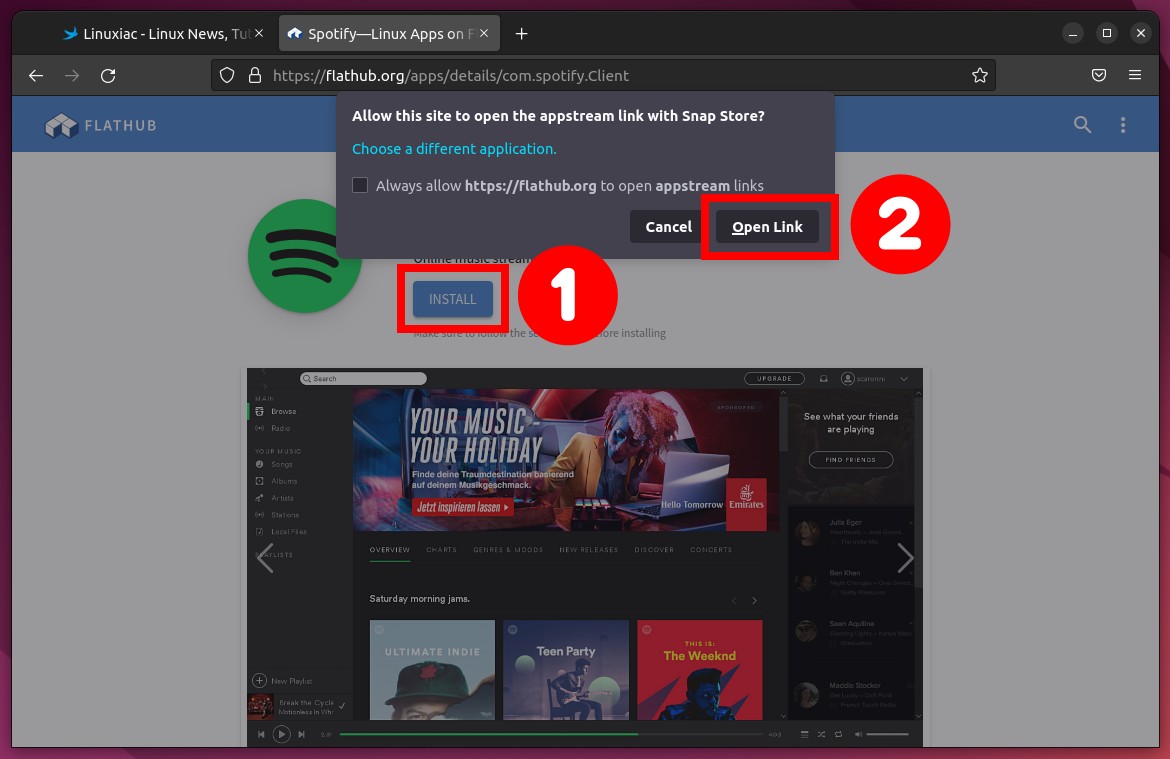Open the Ultimate Indie playlist cover
The image size is (1170, 759).
432,669
